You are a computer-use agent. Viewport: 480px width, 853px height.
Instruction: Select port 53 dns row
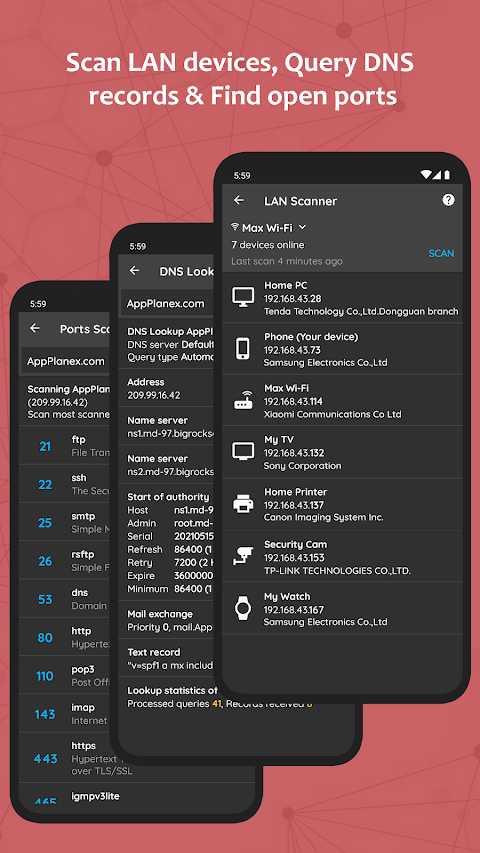click(65, 599)
